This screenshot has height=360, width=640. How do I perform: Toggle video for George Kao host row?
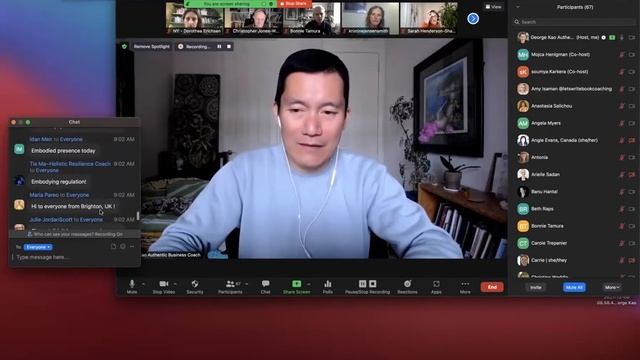click(632, 37)
